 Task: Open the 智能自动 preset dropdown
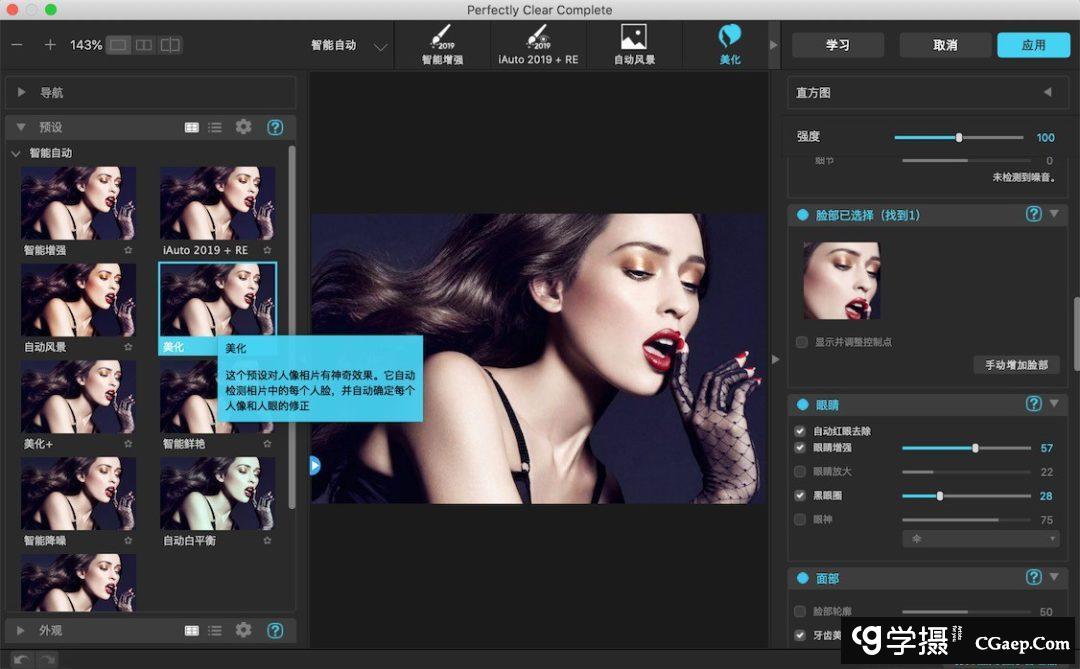click(x=379, y=46)
